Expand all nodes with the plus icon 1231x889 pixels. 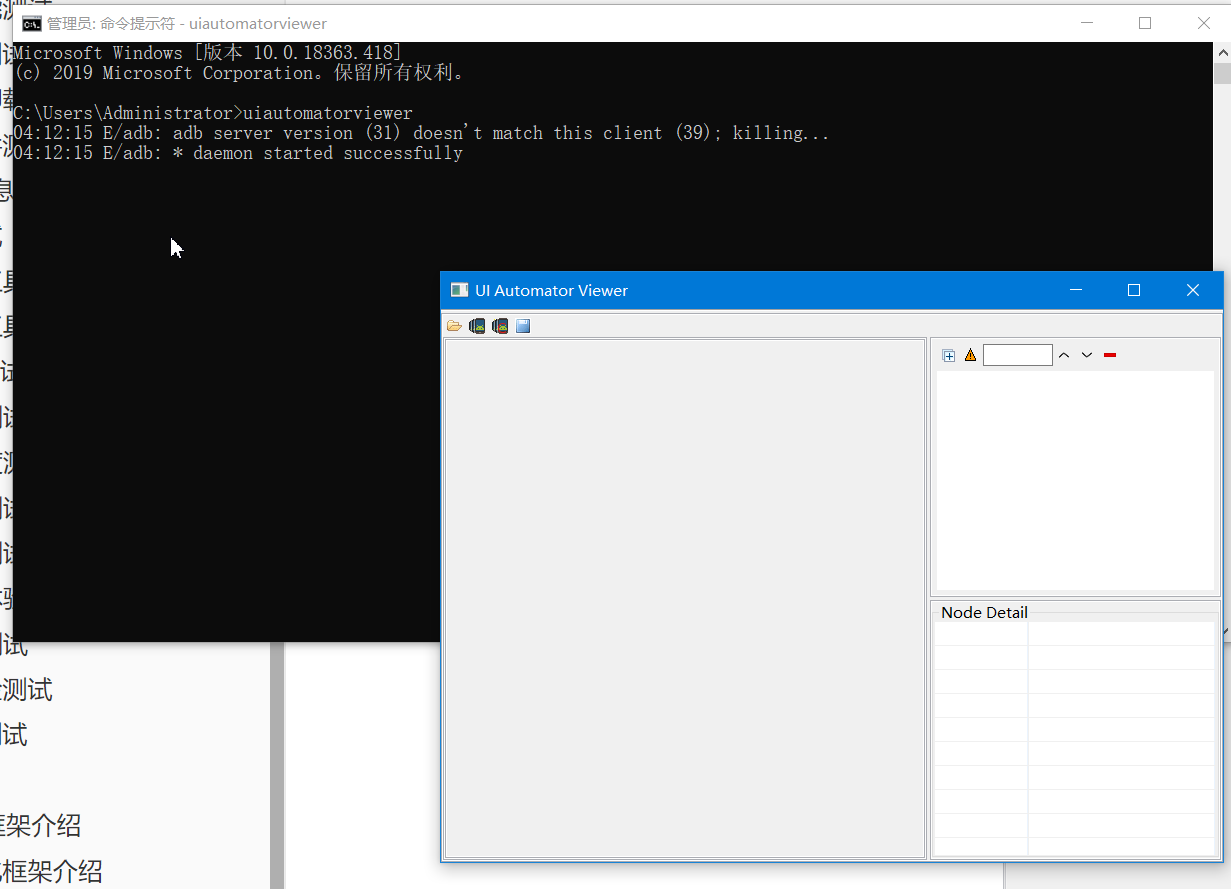pos(949,355)
